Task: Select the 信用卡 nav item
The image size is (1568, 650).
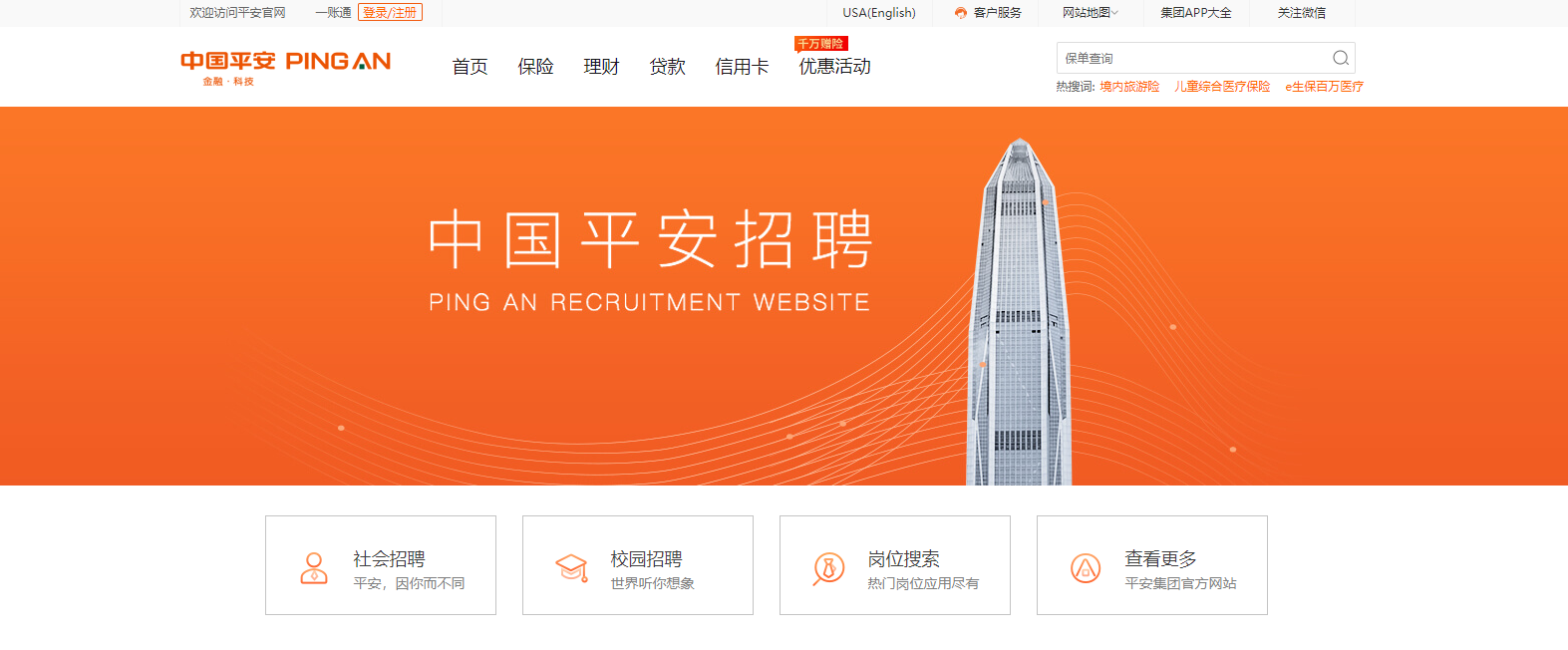Action: 742,67
